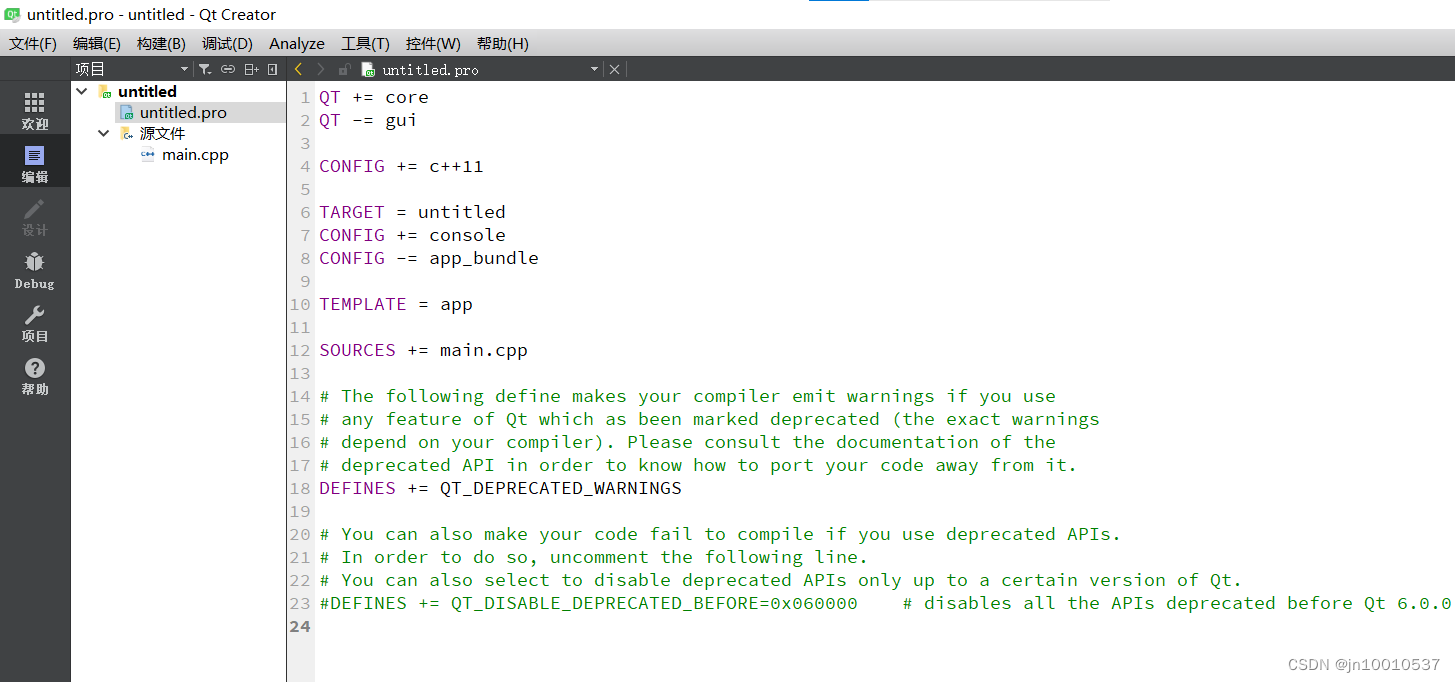Viewport: 1455px width, 682px height.
Task: Toggle synchronize with editor link icon
Action: pos(228,69)
